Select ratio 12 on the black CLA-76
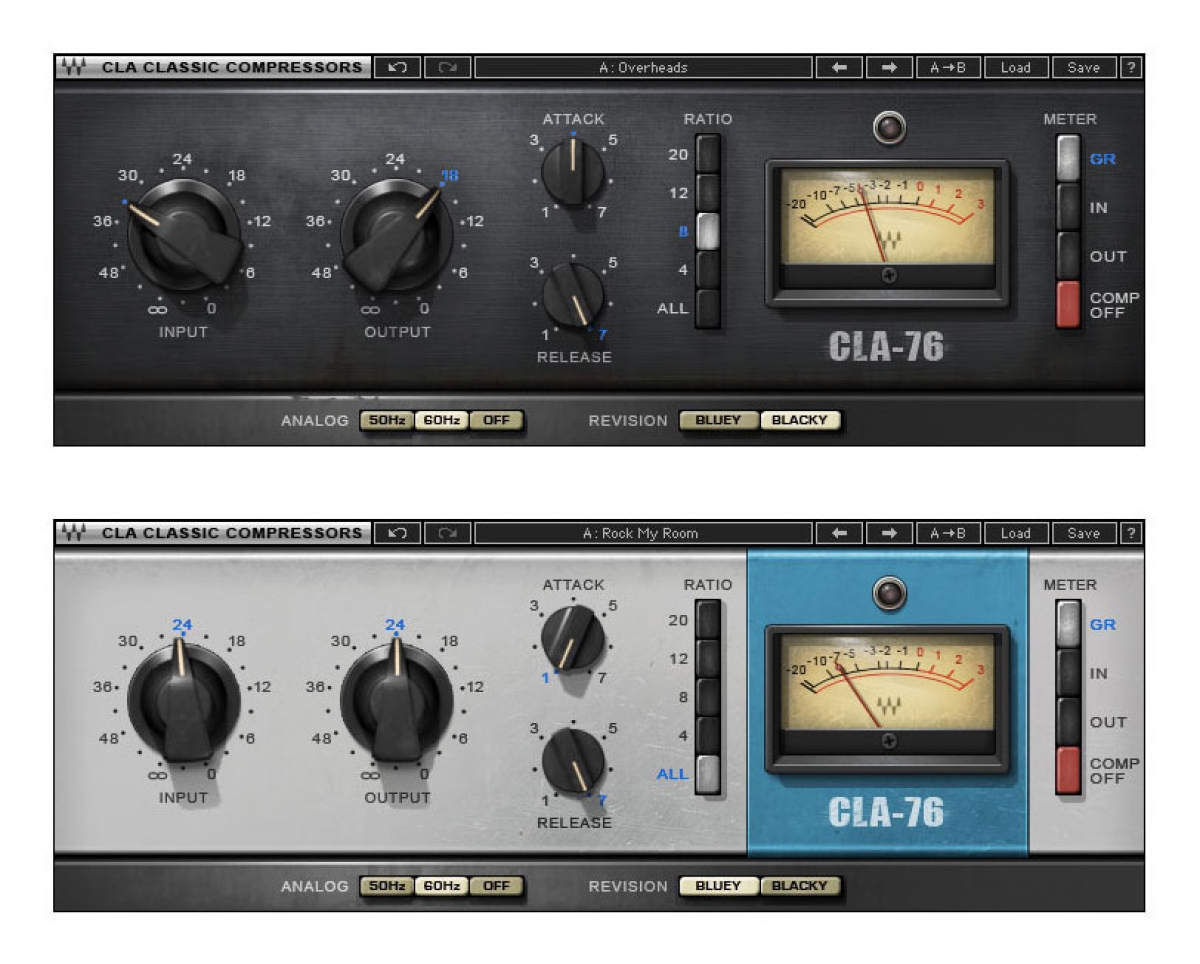 click(x=708, y=192)
